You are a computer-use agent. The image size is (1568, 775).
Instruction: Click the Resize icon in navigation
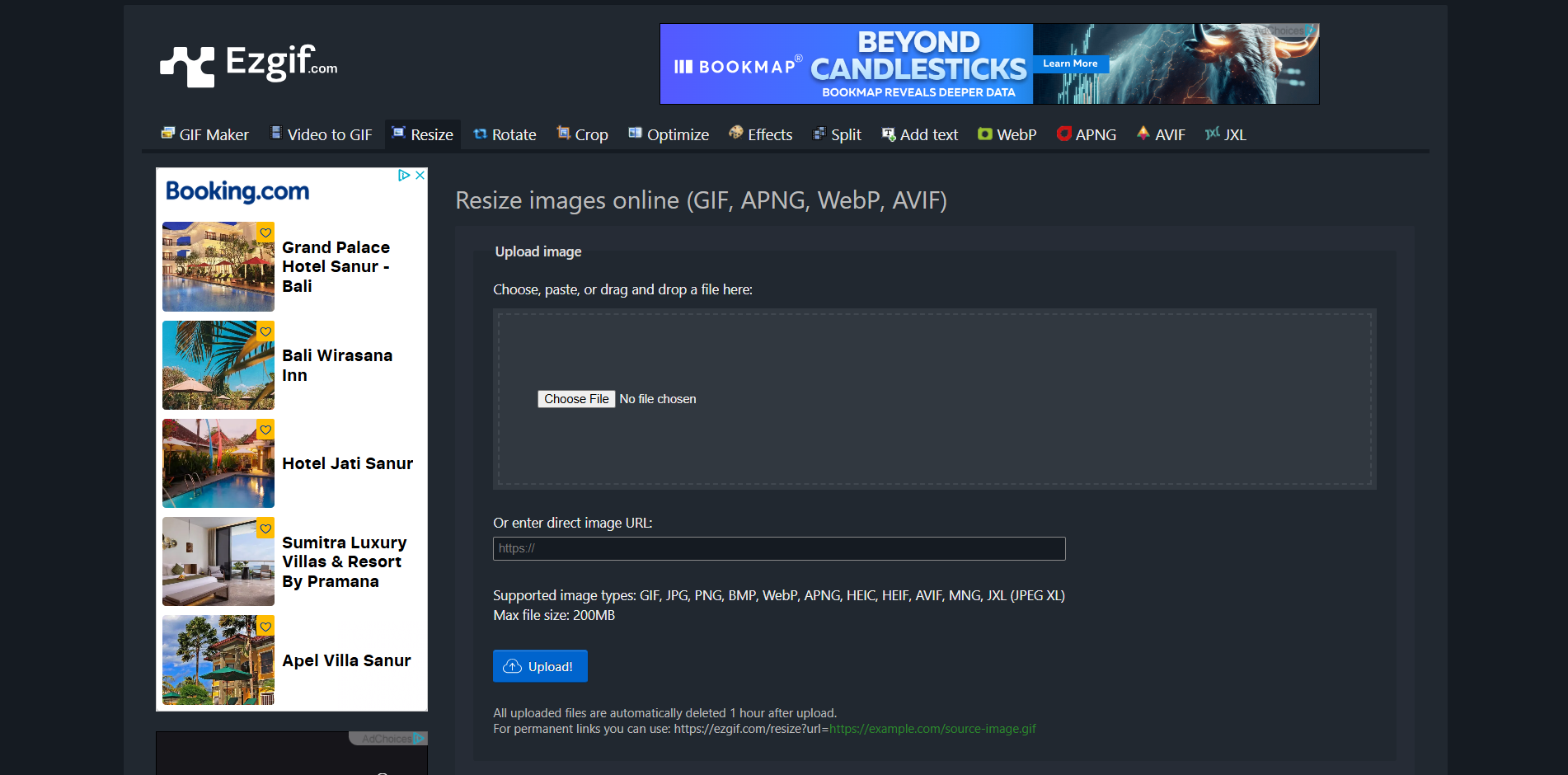[399, 133]
